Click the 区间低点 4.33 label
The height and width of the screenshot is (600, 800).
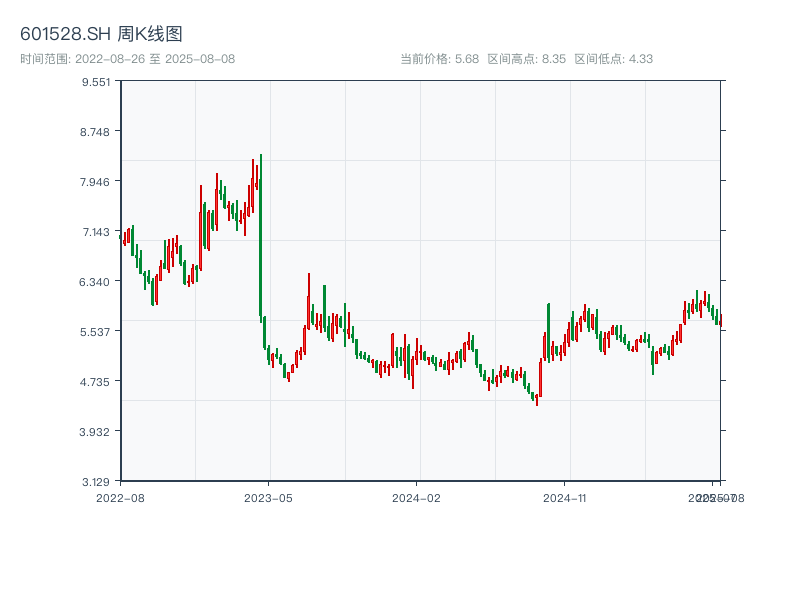[613, 59]
